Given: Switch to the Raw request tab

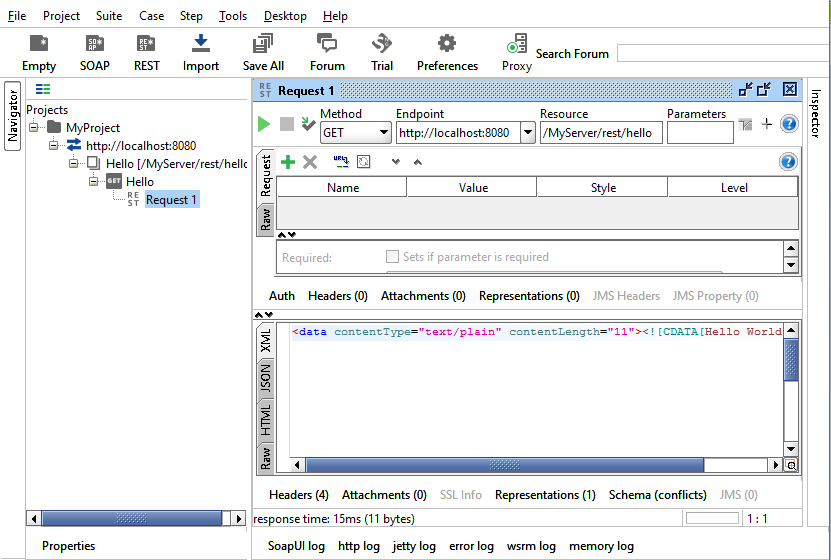Looking at the screenshot, I should click(x=266, y=221).
